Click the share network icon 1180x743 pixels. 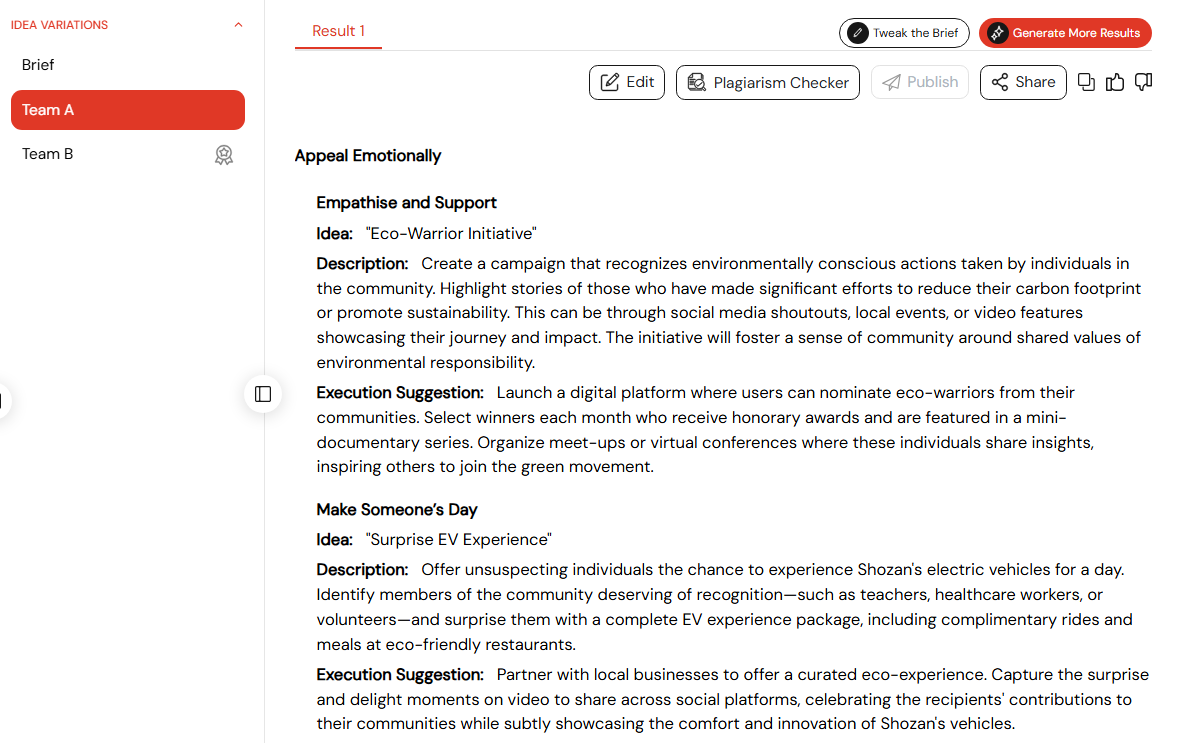pyautogui.click(x=999, y=82)
